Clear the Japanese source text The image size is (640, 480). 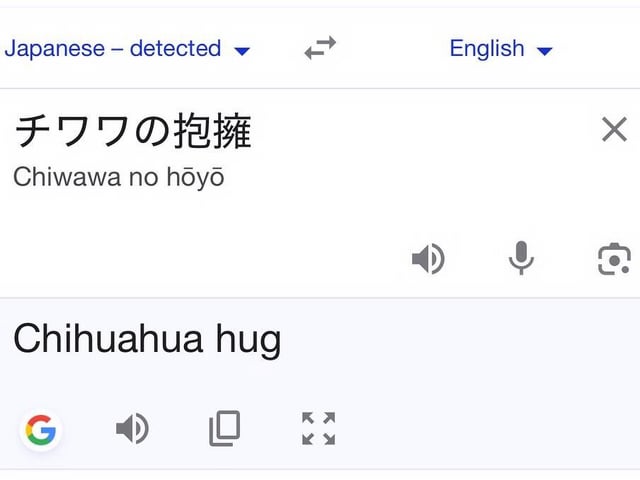coord(614,129)
